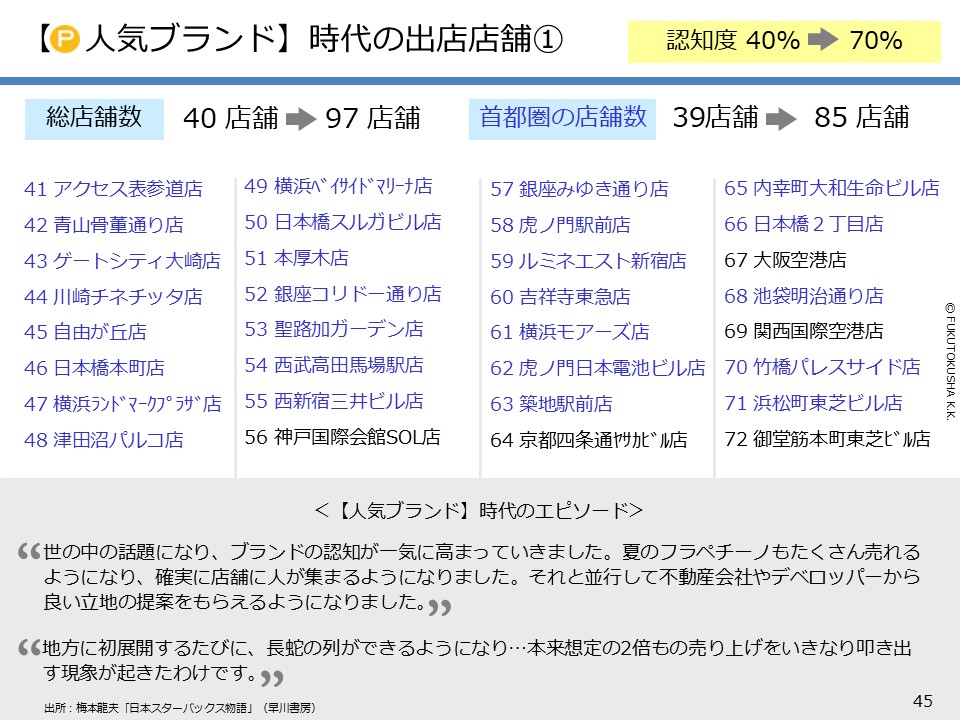Click the closing quote mark after なりました。
The width and height of the screenshot is (960, 720).
pyautogui.click(x=439, y=608)
